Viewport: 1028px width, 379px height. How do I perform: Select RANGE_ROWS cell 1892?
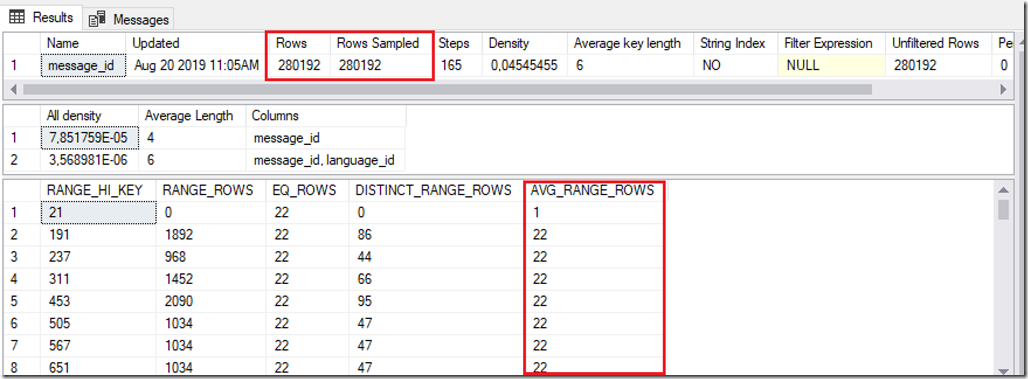210,235
